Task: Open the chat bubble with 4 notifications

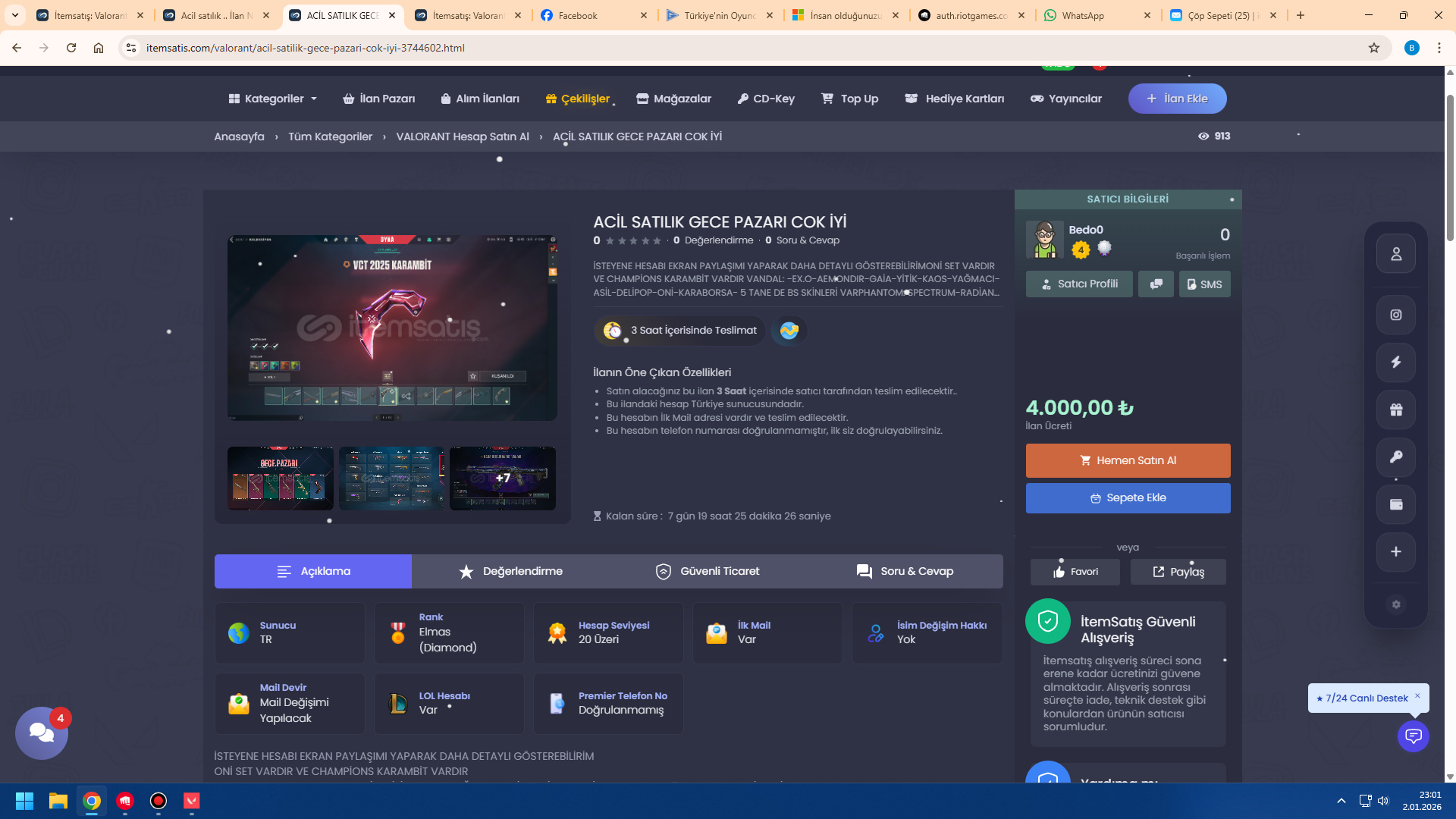Action: (x=42, y=733)
